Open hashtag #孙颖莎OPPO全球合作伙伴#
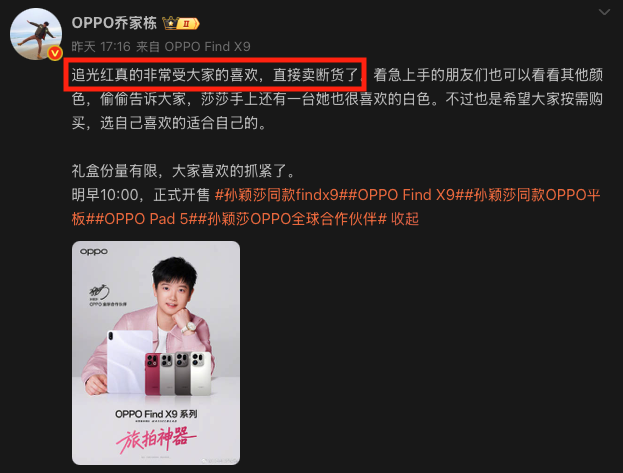The width and height of the screenshot is (623, 473). tap(292, 219)
